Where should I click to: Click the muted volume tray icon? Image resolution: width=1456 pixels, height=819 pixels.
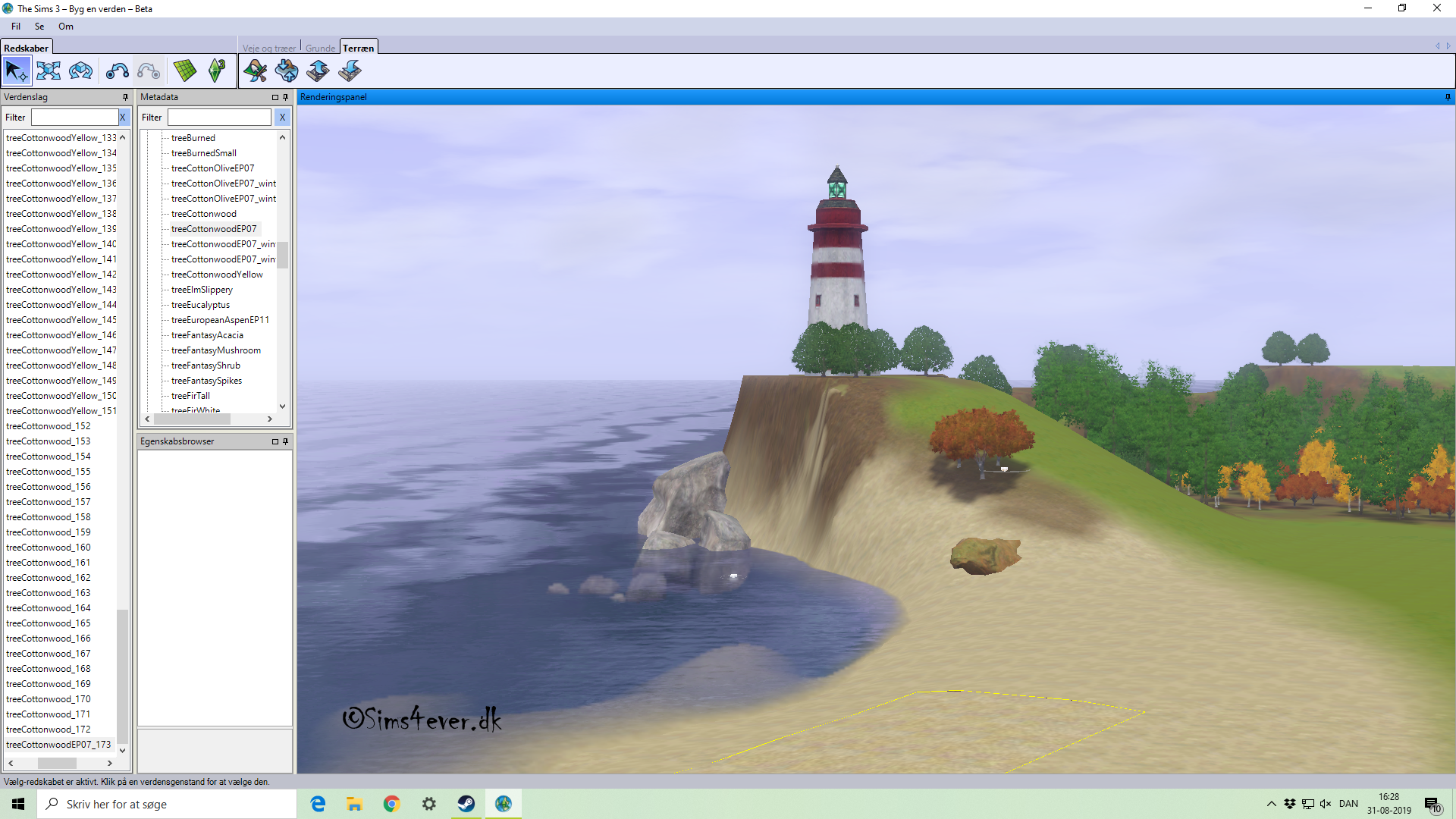coord(1326,804)
